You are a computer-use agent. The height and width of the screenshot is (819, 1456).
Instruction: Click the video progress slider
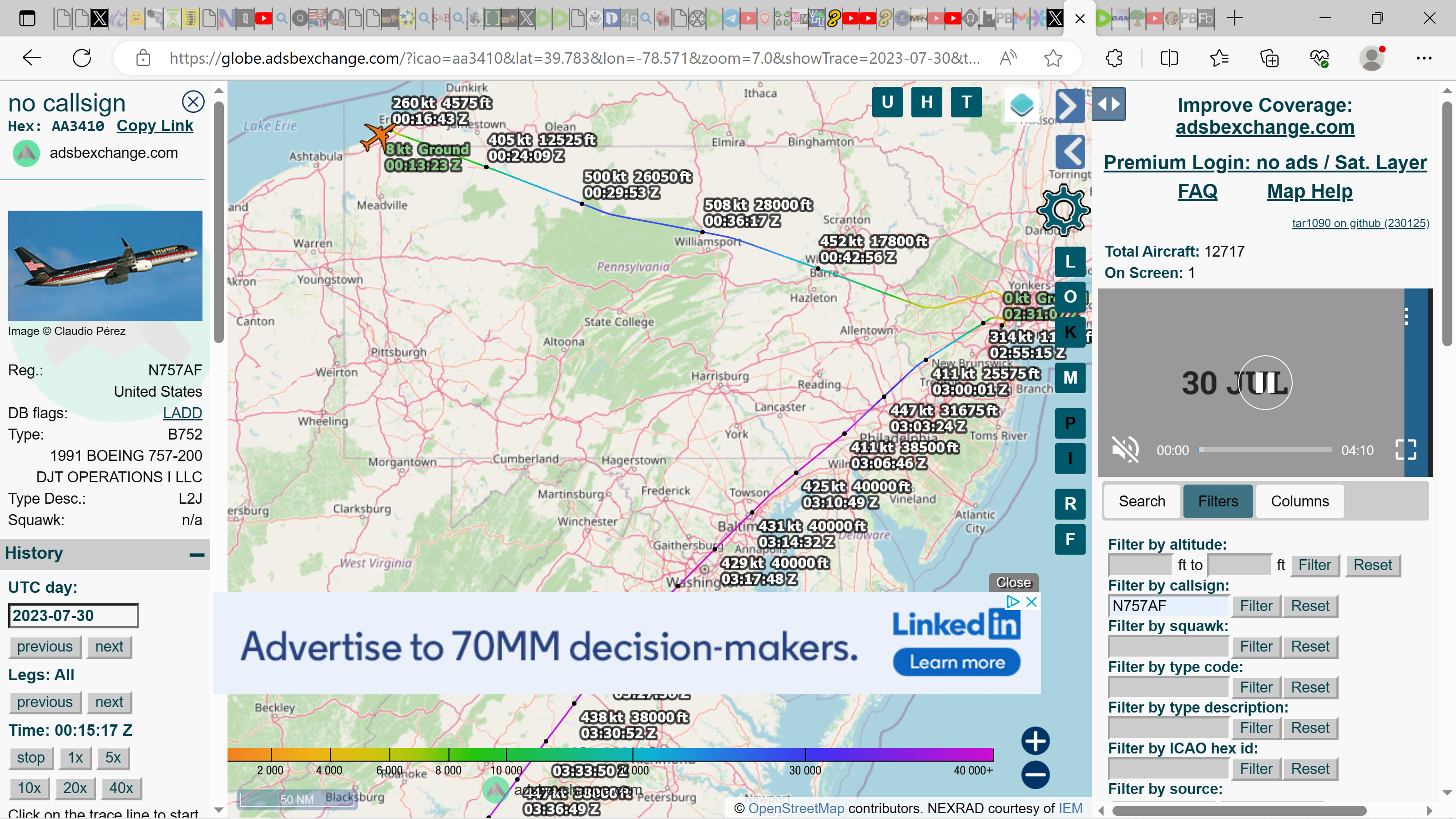click(1265, 450)
